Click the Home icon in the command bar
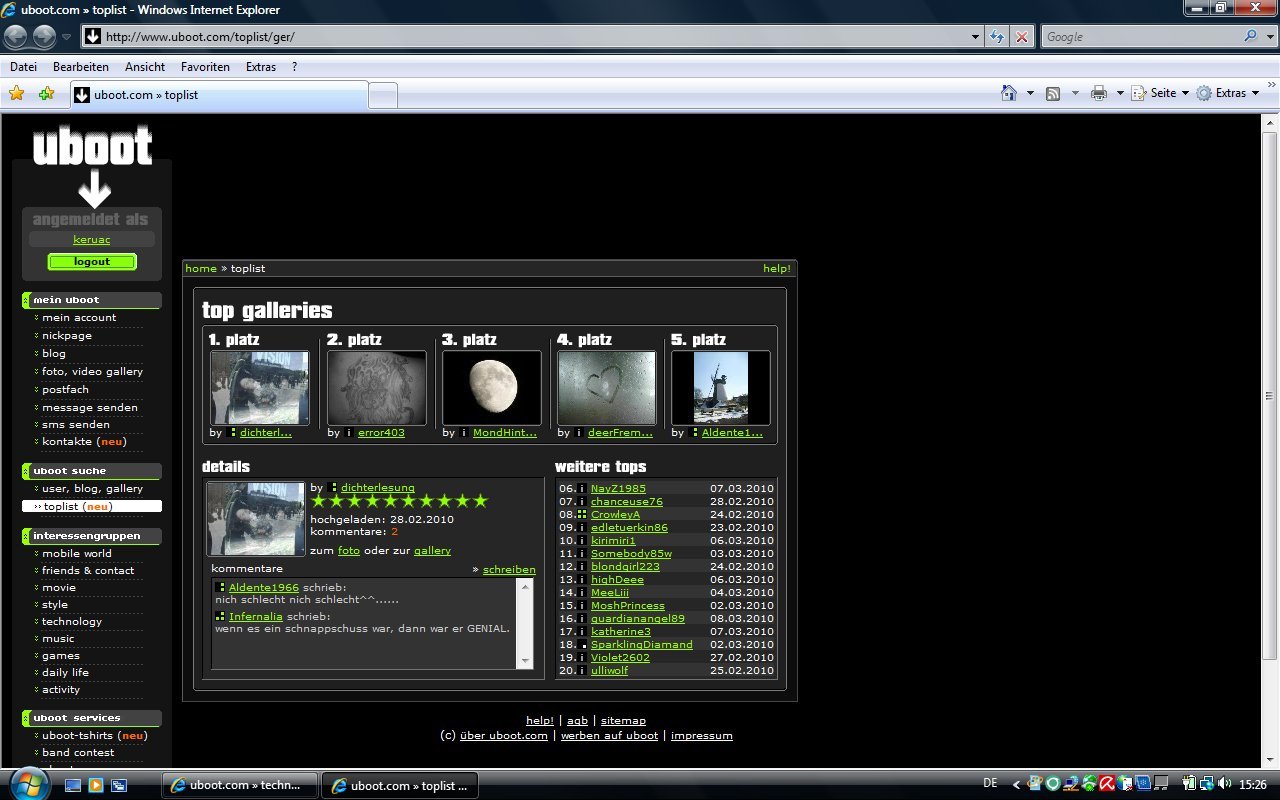Viewport: 1280px width, 800px height. pos(1009,93)
